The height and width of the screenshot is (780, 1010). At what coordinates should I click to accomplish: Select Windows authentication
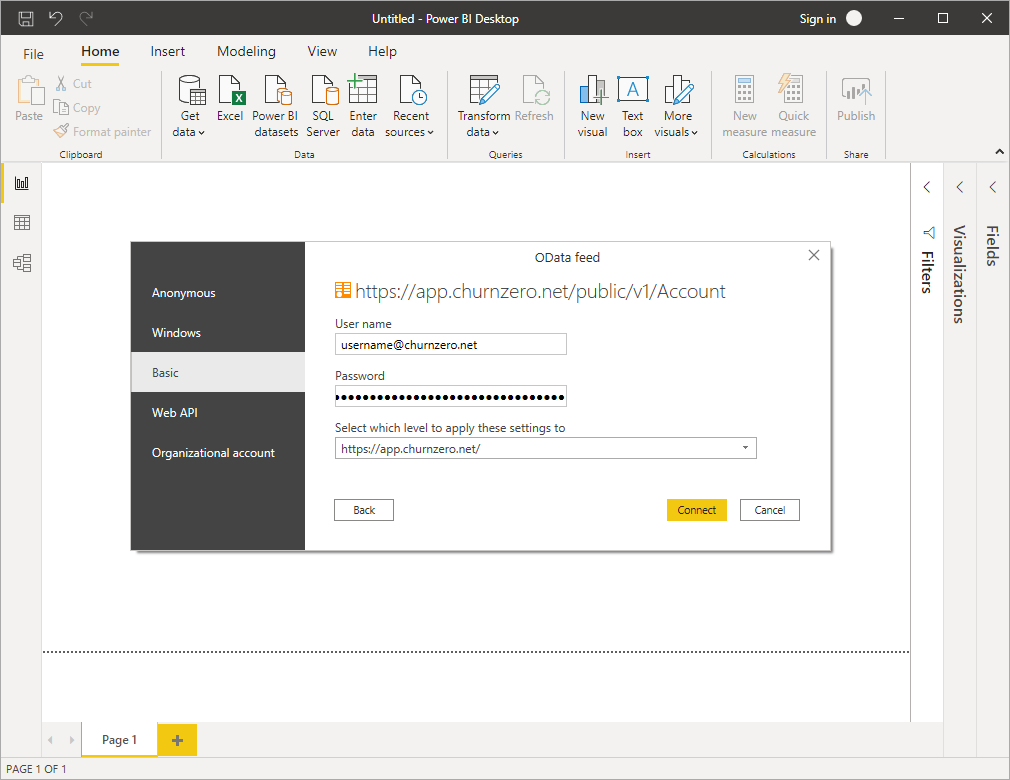pos(218,332)
